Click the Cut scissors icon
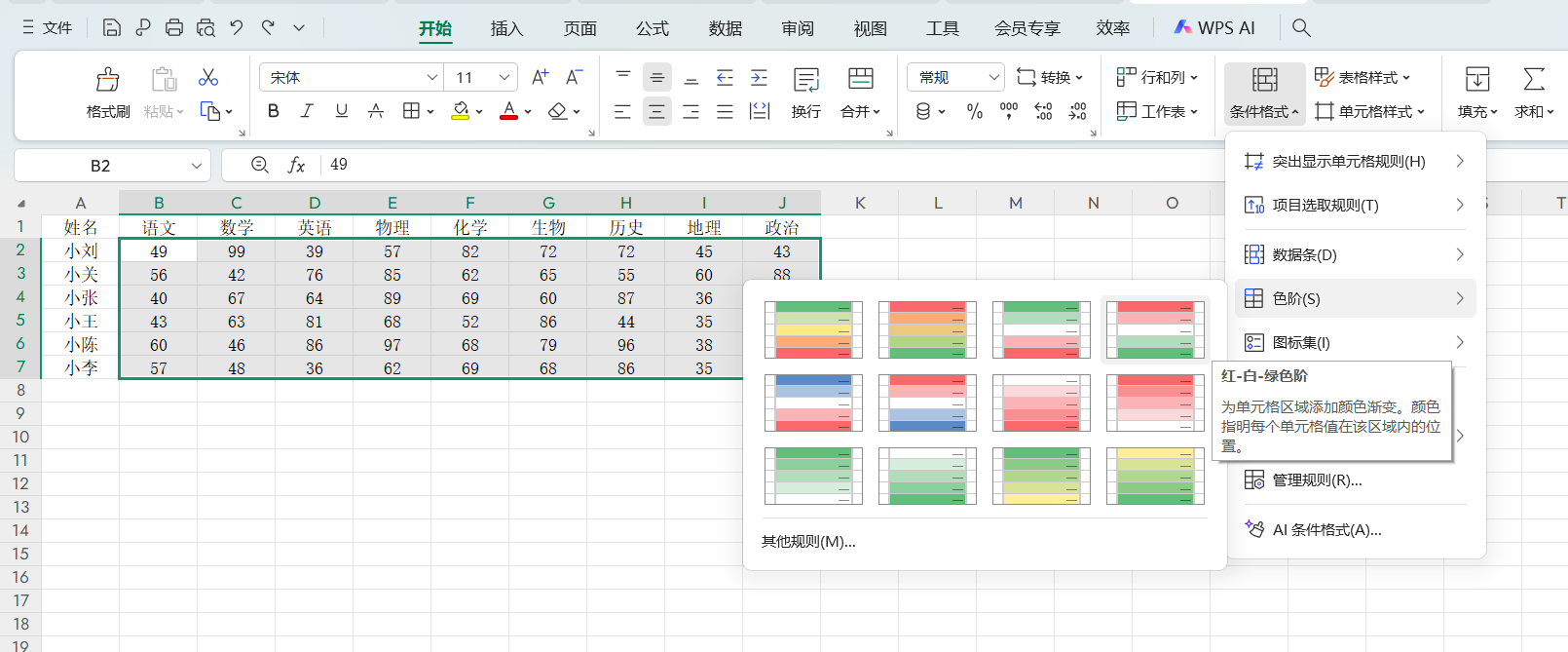The height and width of the screenshot is (652, 1568). coord(208,78)
